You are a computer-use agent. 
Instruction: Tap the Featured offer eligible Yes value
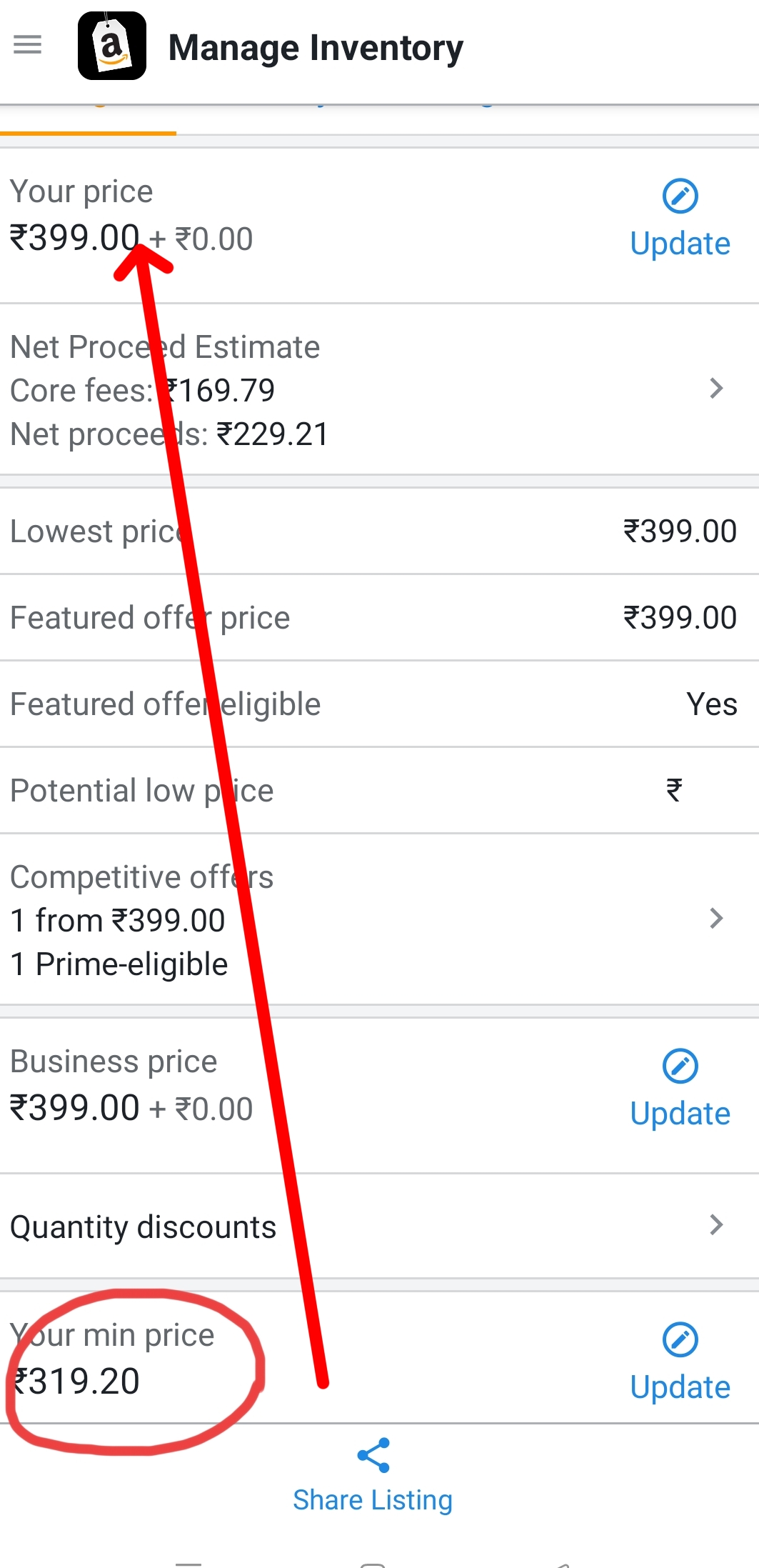711,704
